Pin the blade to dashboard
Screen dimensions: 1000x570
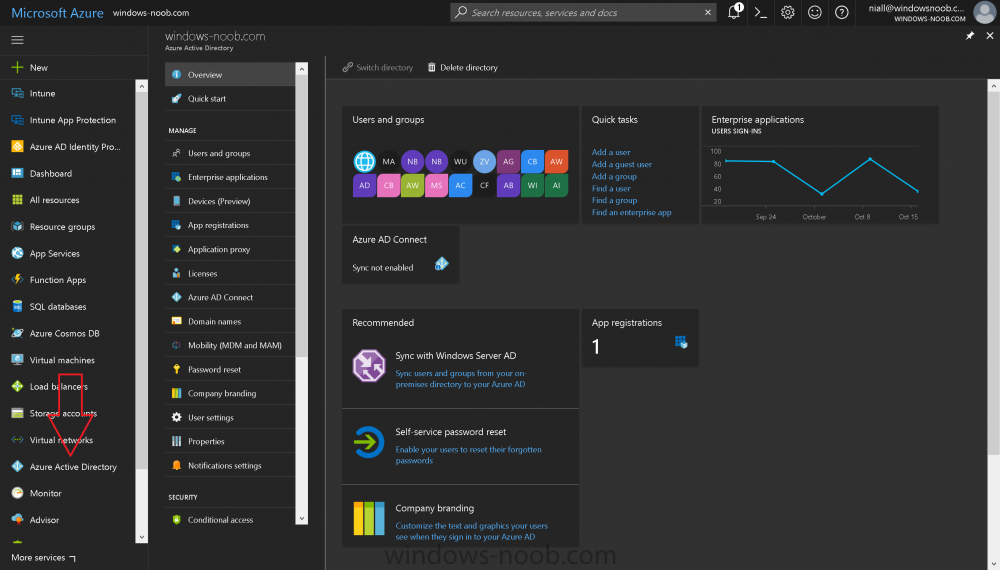click(970, 36)
